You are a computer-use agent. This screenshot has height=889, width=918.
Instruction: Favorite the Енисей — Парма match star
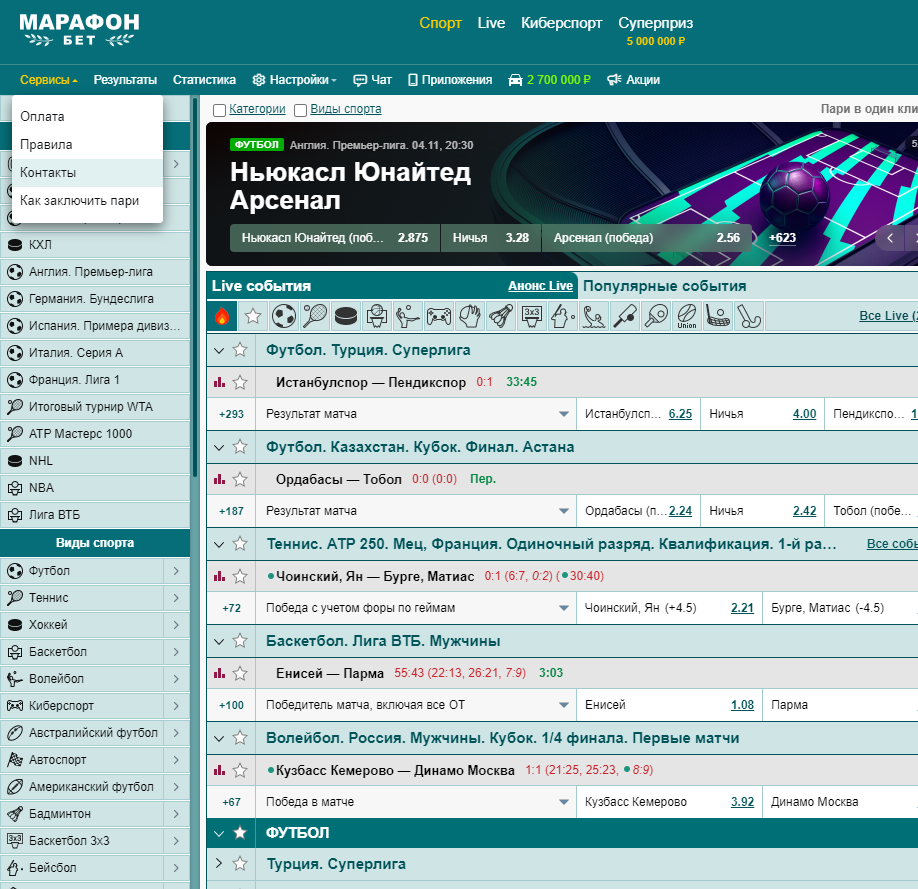pos(240,673)
